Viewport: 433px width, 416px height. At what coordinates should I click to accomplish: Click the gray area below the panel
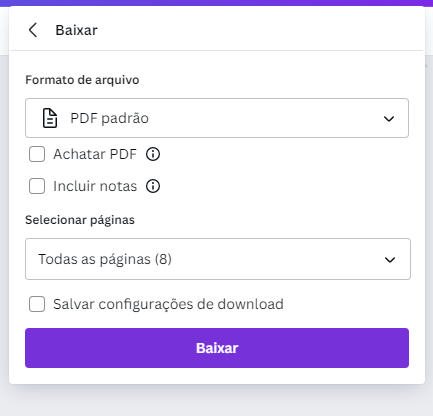pos(217,401)
